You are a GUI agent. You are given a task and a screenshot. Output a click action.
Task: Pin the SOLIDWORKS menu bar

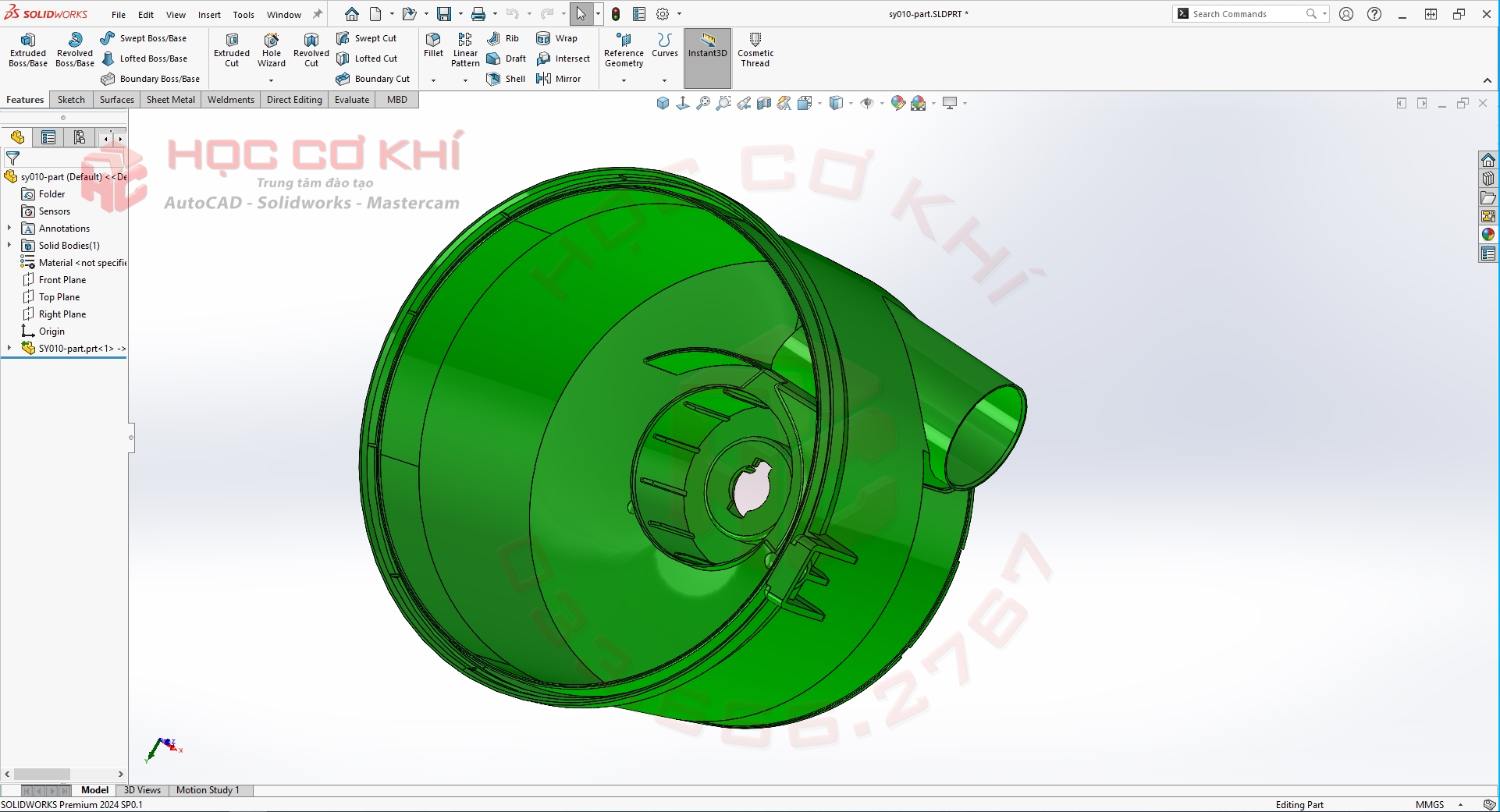(318, 14)
